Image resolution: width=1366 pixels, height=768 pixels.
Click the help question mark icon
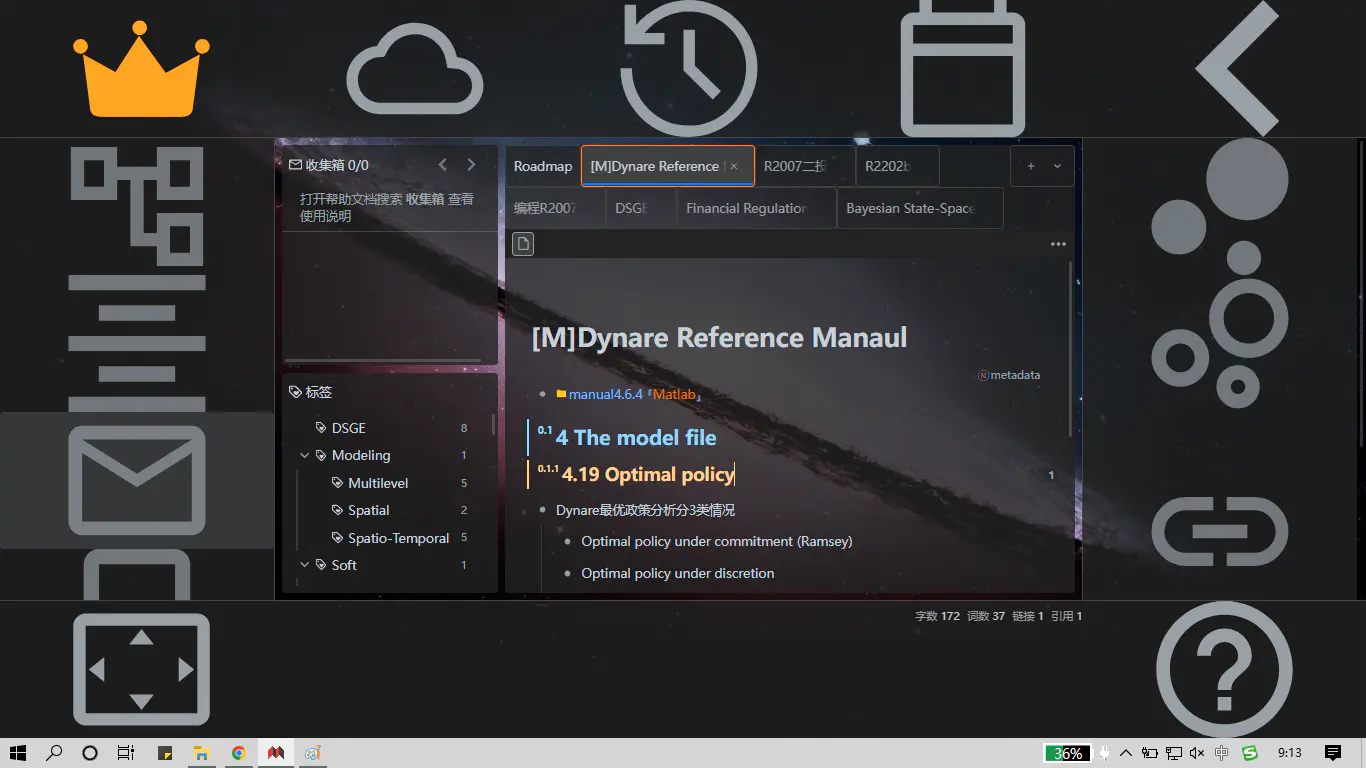click(1223, 668)
